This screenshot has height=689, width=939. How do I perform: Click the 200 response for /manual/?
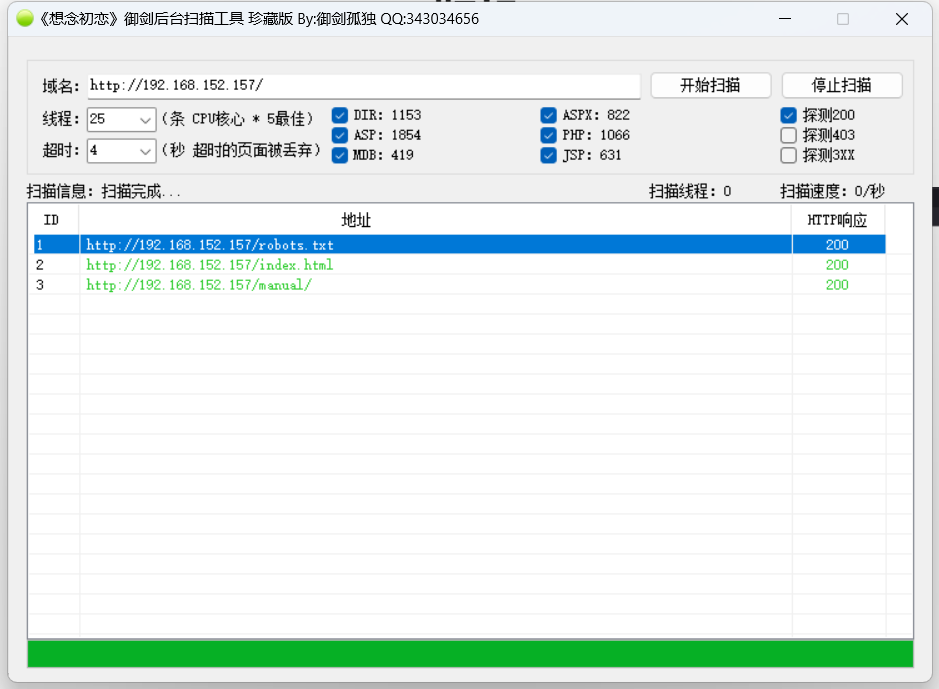[x=837, y=285]
